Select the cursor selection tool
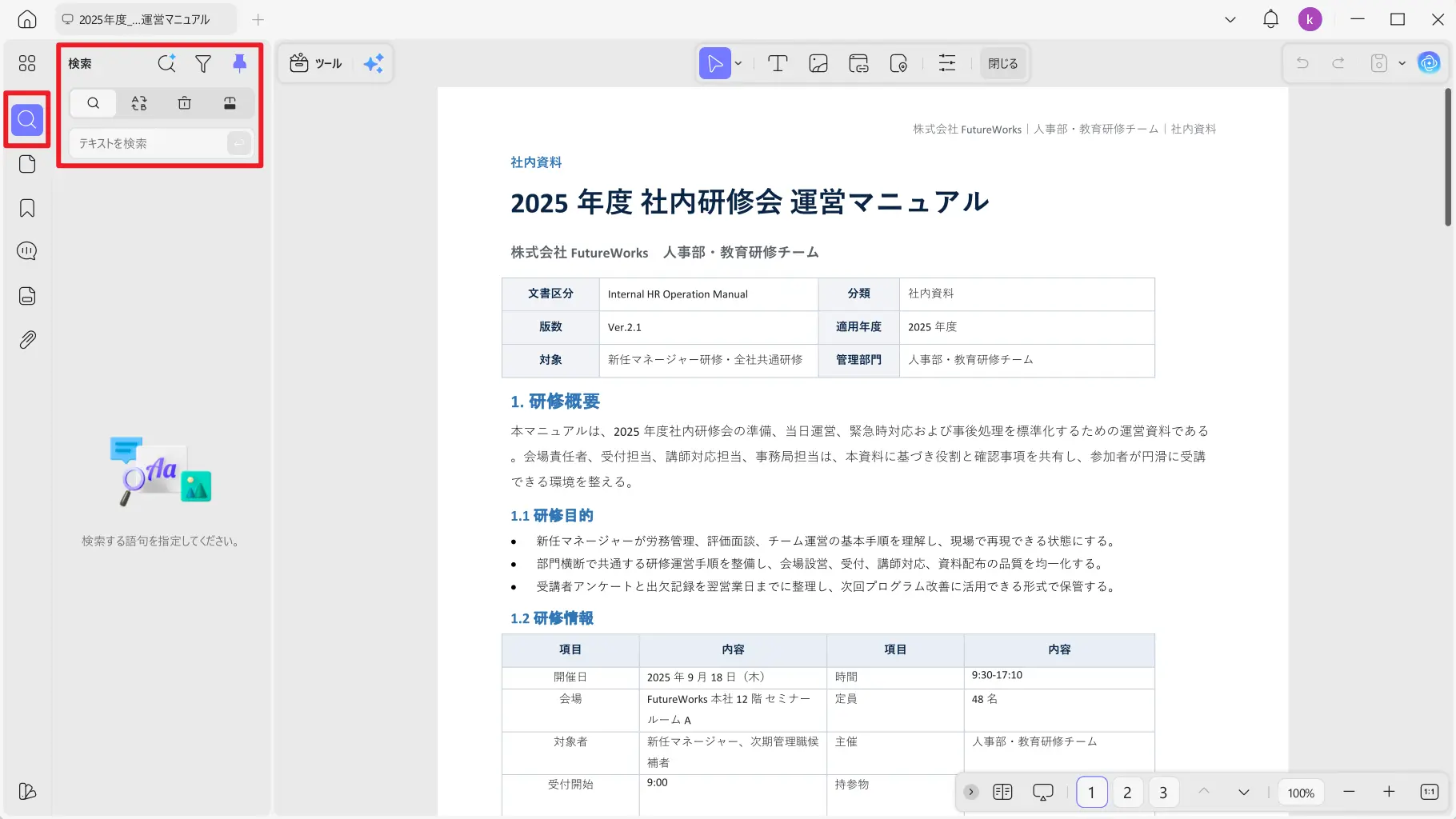1456x819 pixels. 714,63
